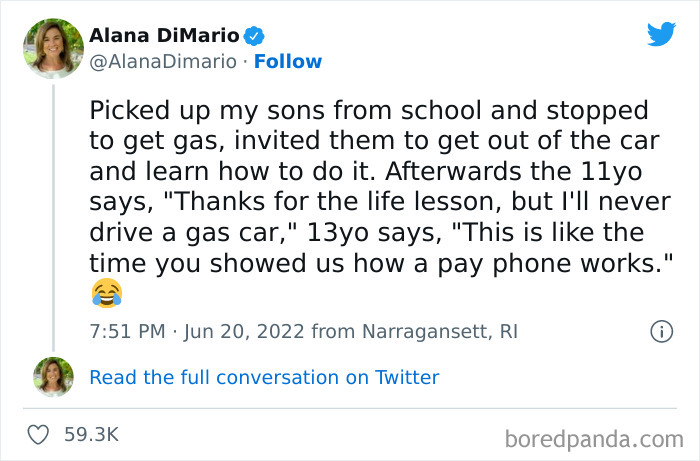Click the tweet's opening line about school pickup
700x461 pixels.
coord(368,110)
